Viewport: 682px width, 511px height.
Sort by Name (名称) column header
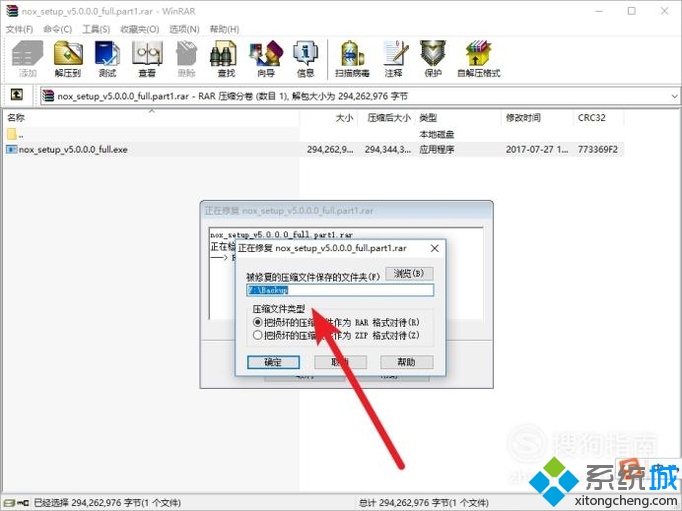[151, 118]
